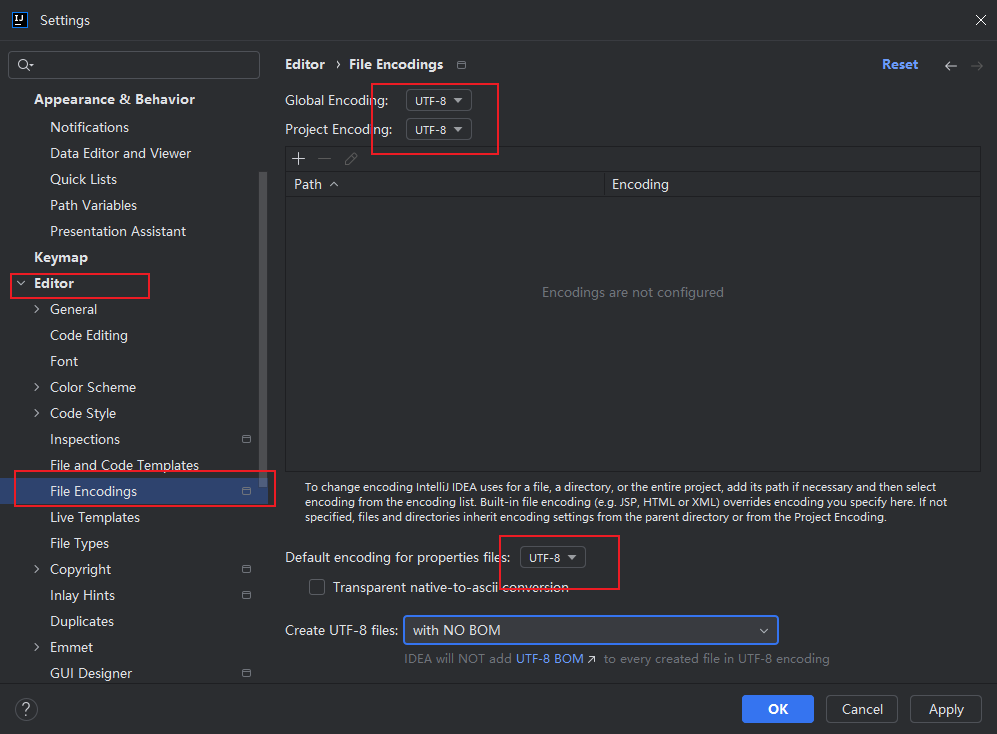Open File and Code Templates settings
Screen dimensions: 997x734
point(125,466)
